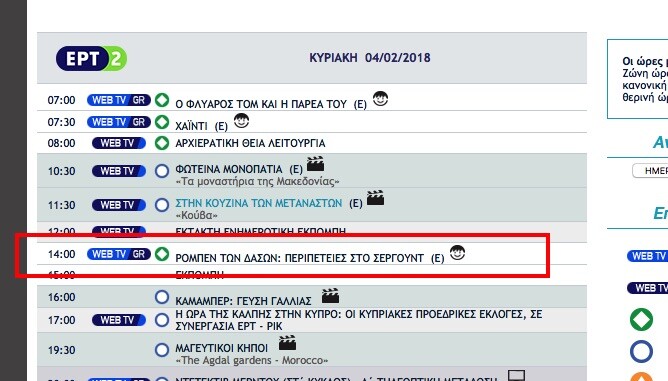668x381 pixels.
Task: Click the clapperboard icon beside ΦΩΤΕΙΝΑ ΜΟΝΟΠΑΤΙΑ
Action: (315, 164)
